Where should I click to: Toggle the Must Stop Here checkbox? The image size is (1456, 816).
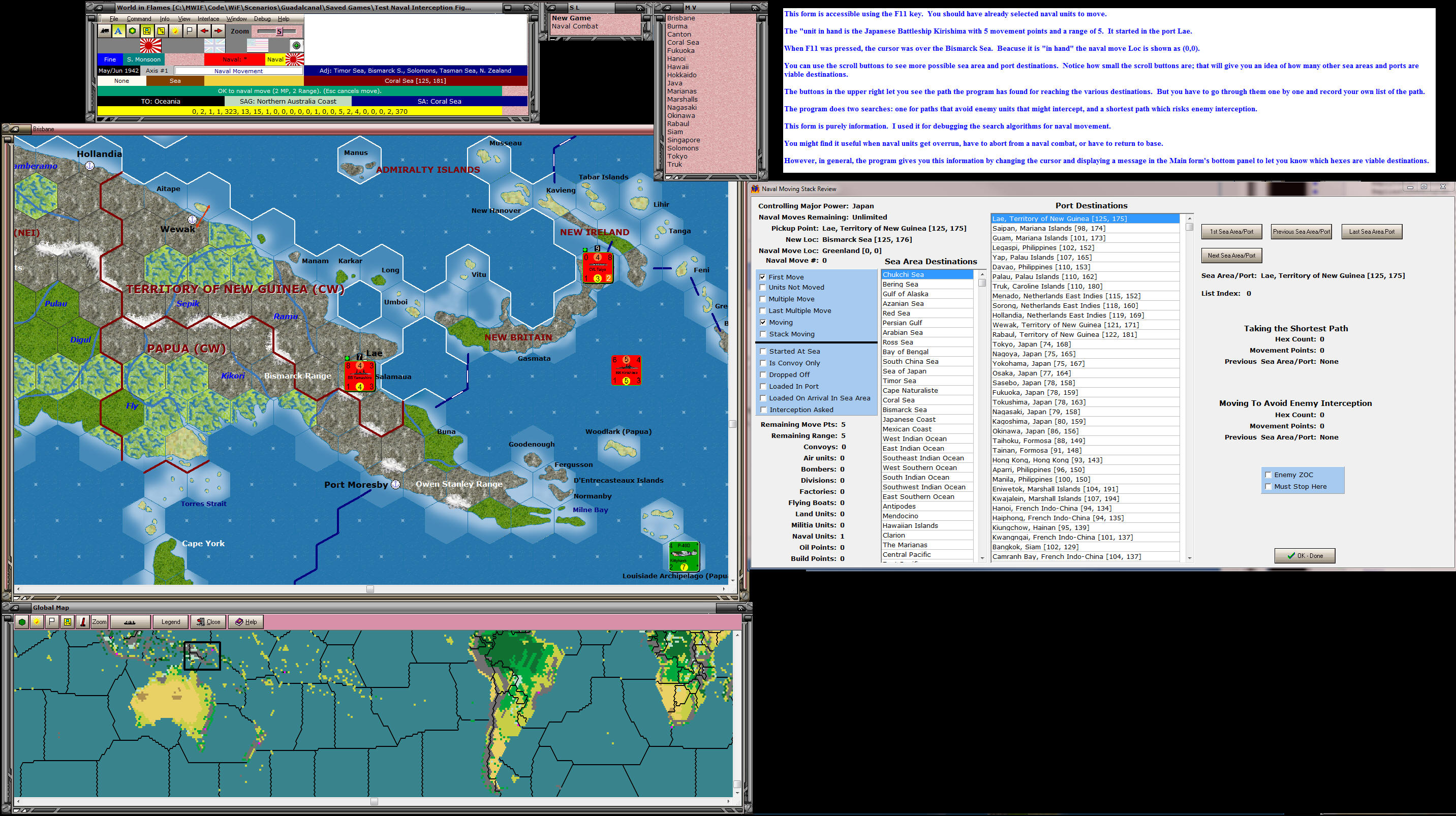point(1268,487)
